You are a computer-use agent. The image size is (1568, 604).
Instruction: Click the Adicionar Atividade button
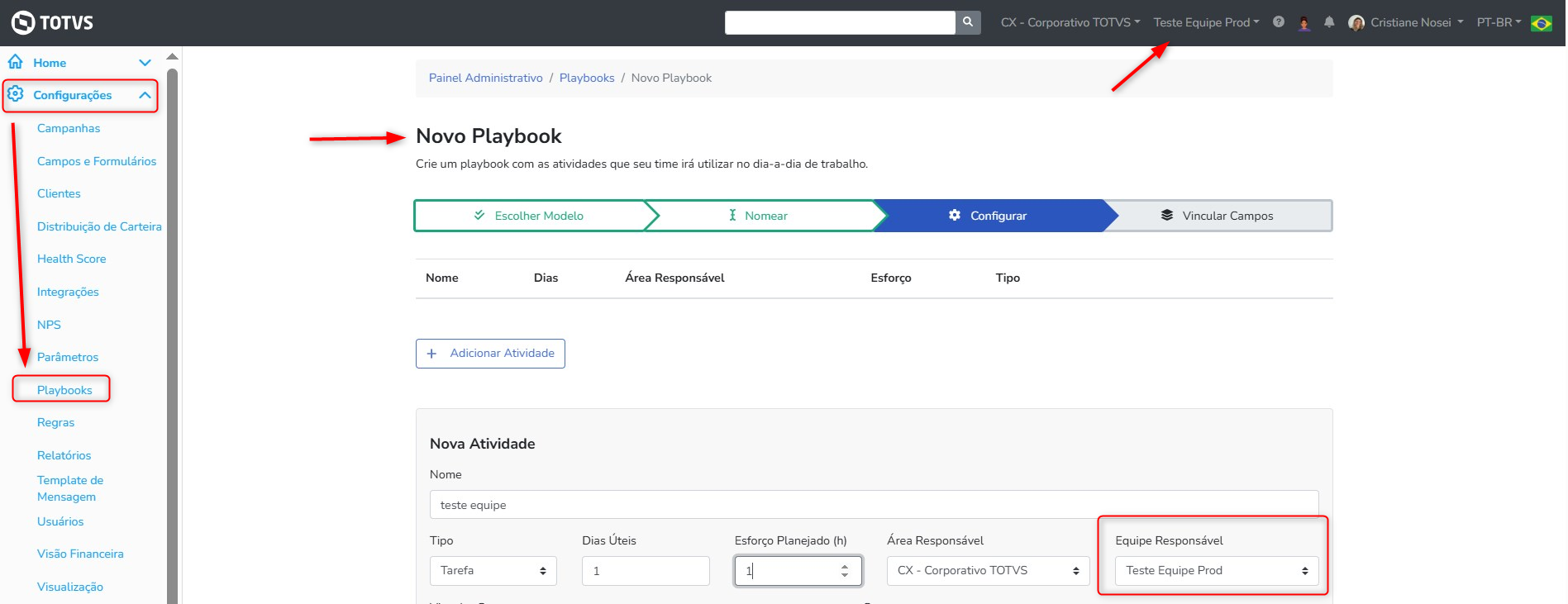coord(490,354)
